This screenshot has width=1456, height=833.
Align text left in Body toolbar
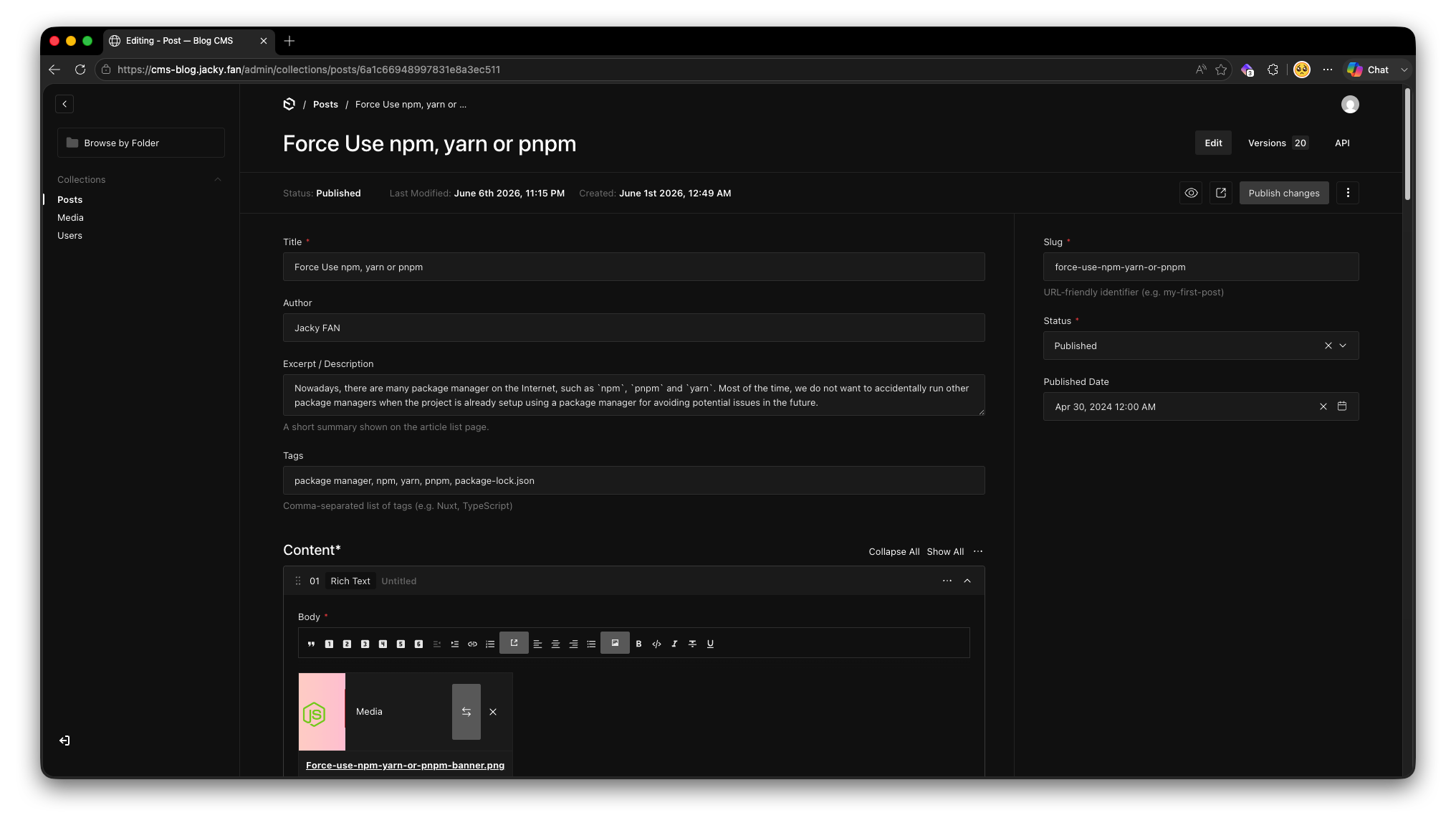pyautogui.click(x=537, y=644)
